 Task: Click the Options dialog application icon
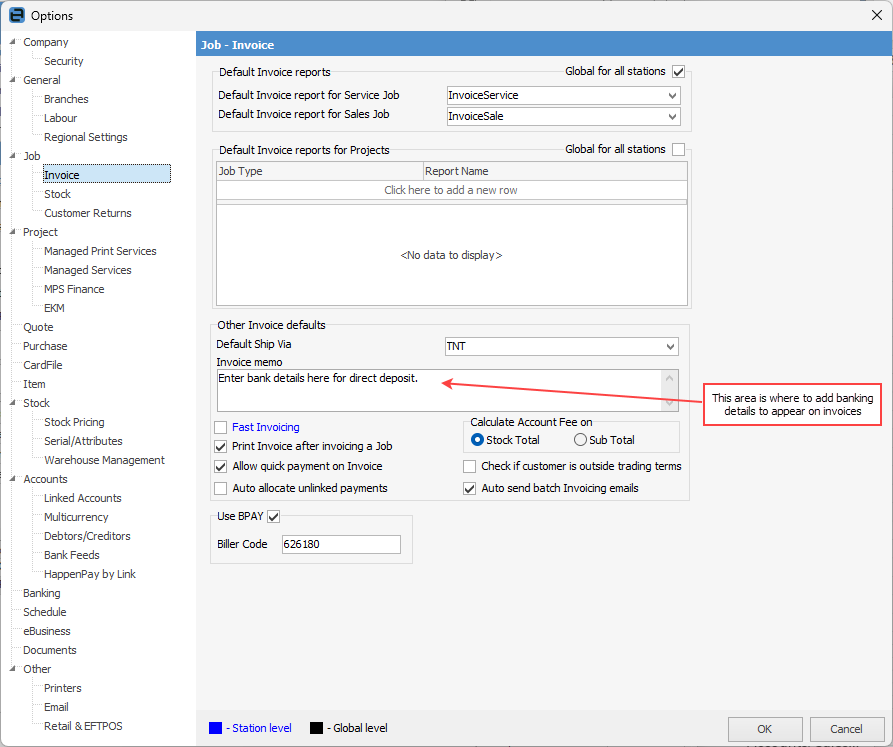click(14, 15)
